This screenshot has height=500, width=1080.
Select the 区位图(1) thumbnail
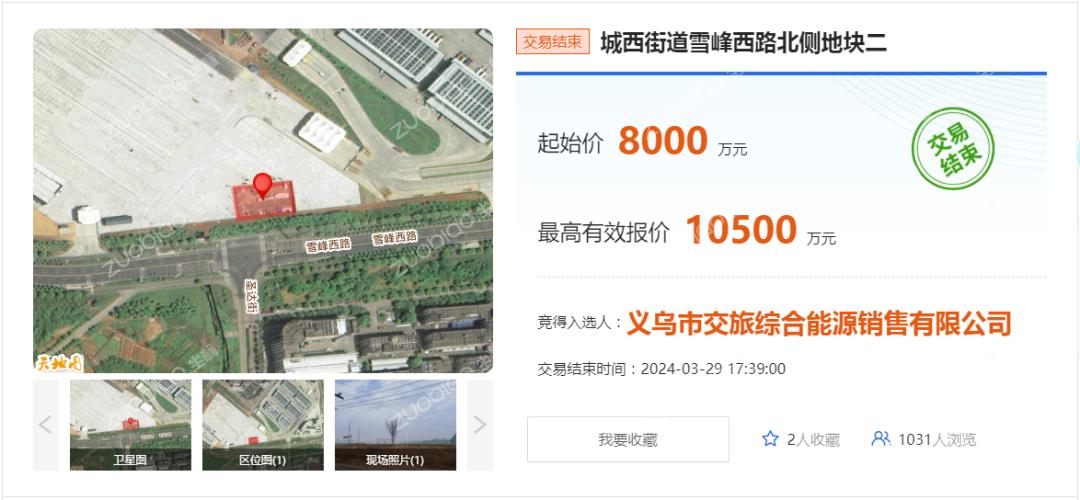[262, 425]
